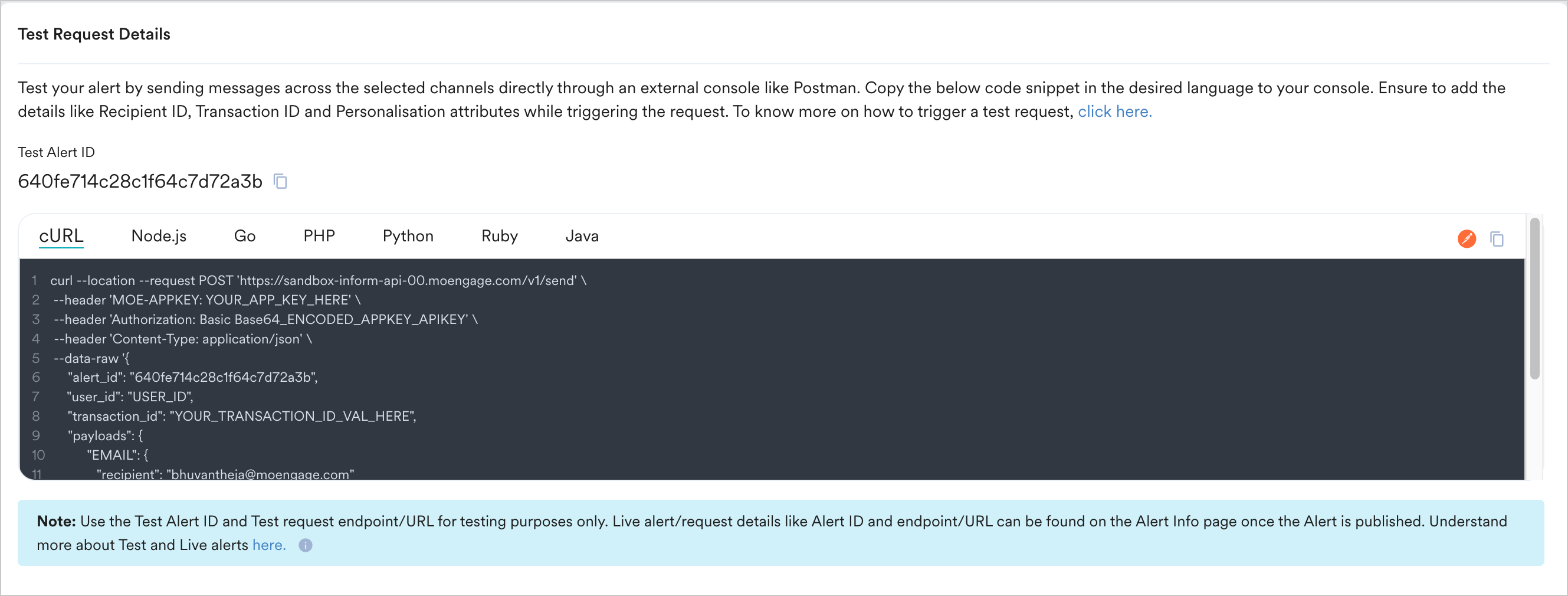
Task: Open the "here" link about Test alerts
Action: coord(268,545)
